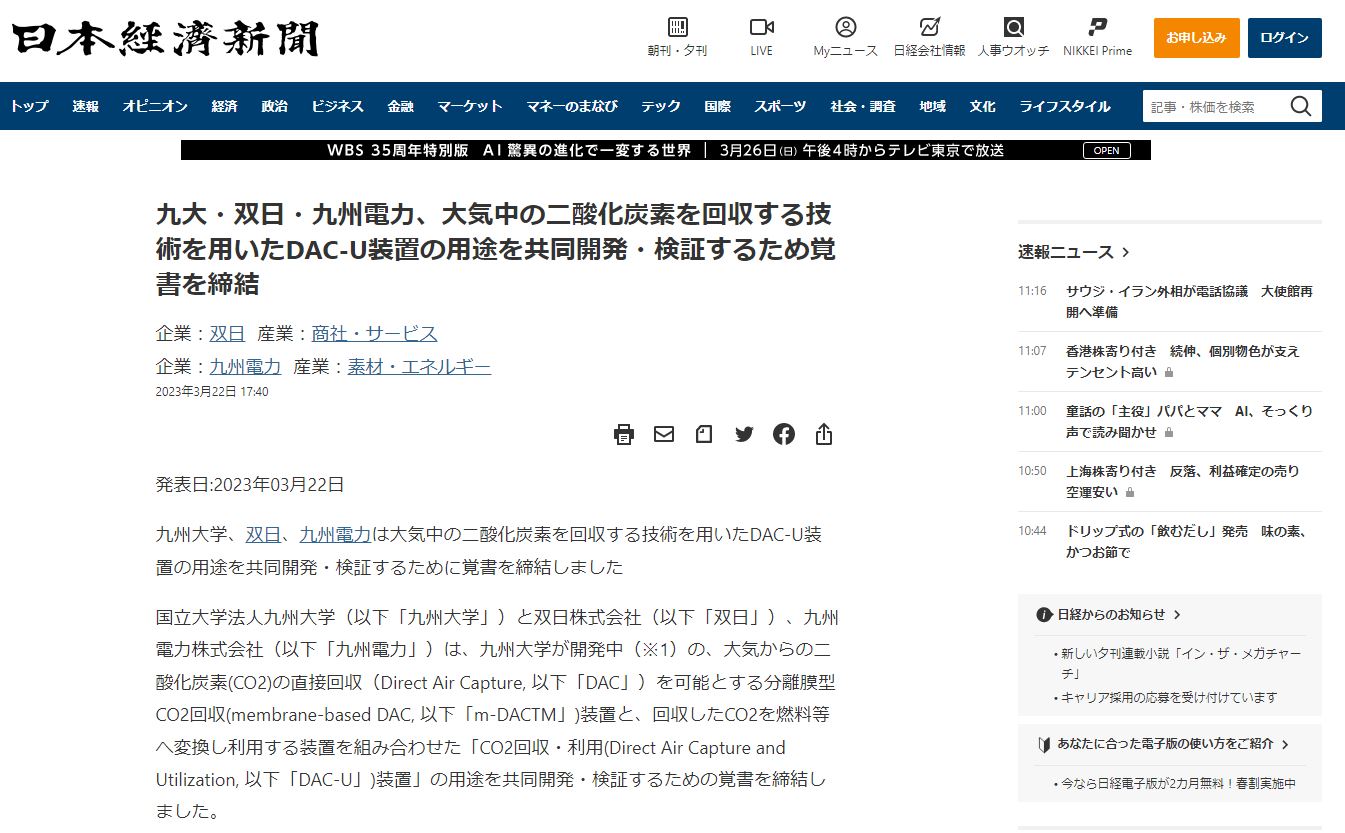Open the 人事ウオッチ icon
Viewport: 1345px width, 833px height.
[x=1013, y=28]
